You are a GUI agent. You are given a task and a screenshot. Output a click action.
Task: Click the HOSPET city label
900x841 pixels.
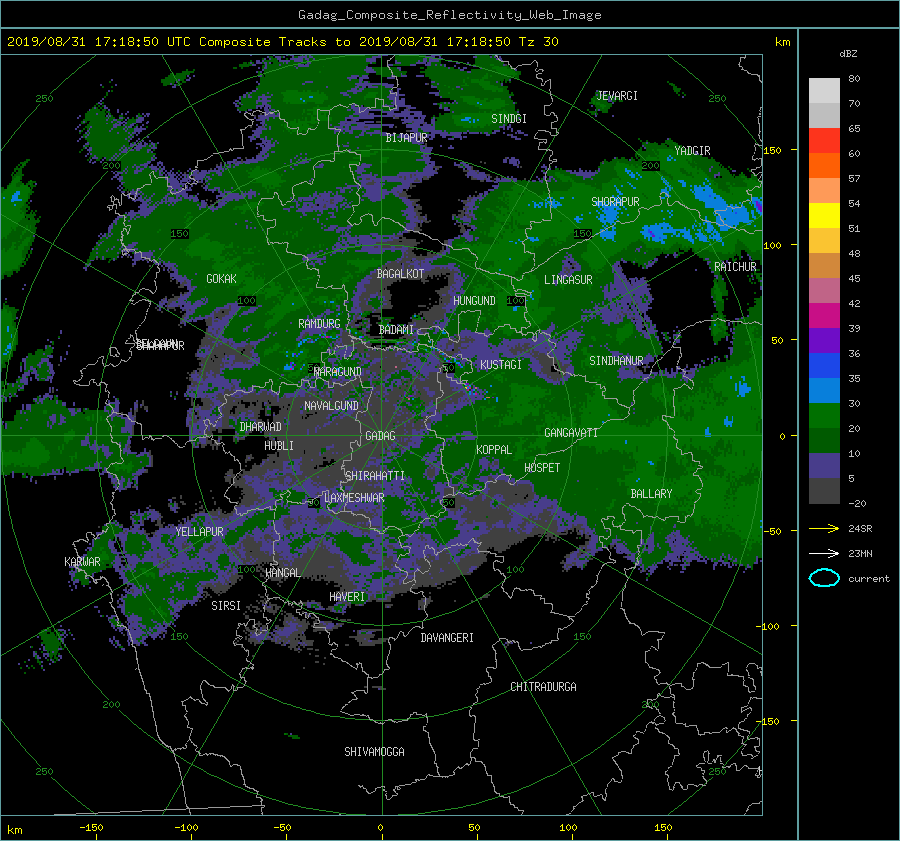point(542,468)
